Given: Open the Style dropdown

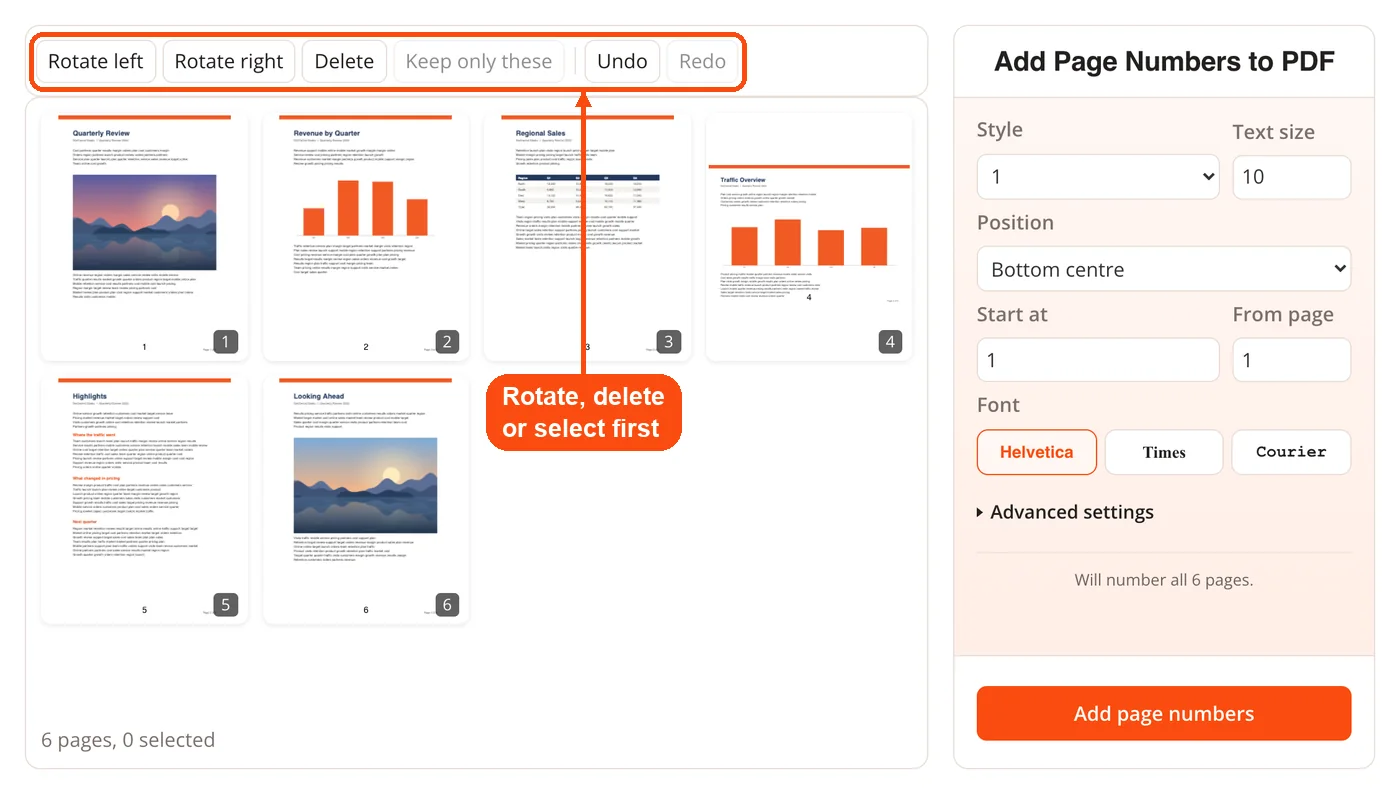Looking at the screenshot, I should pos(1099,177).
